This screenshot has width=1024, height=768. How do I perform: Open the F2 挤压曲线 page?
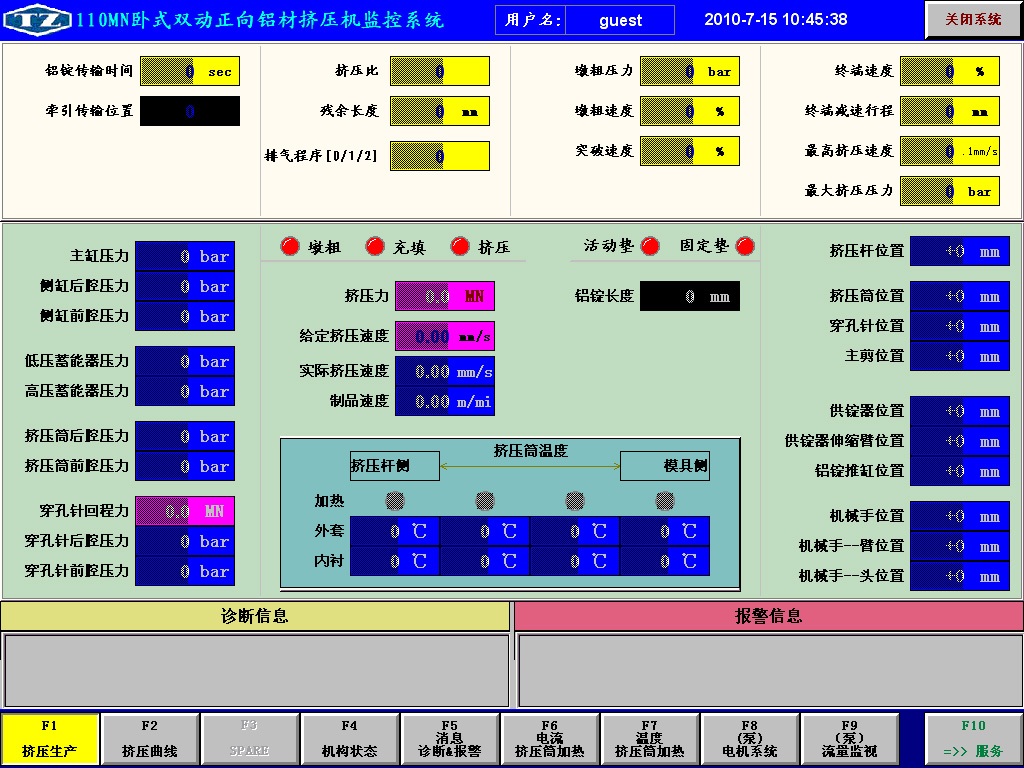click(x=150, y=739)
